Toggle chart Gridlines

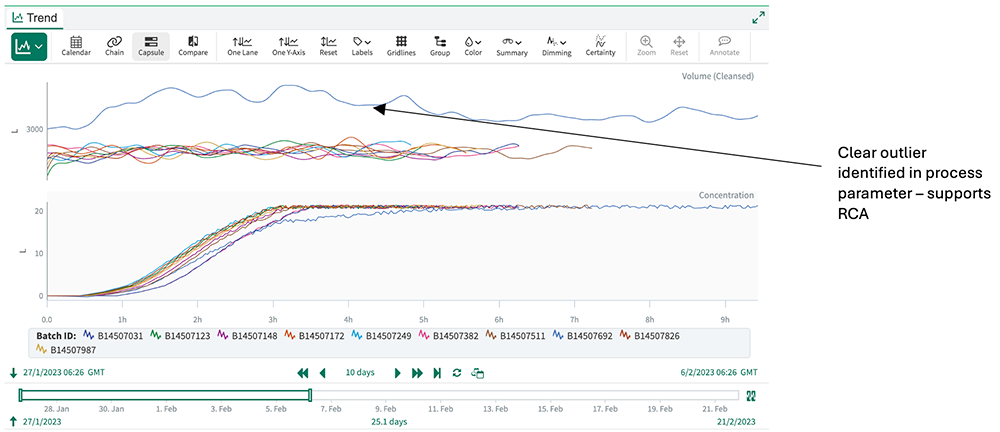tap(401, 47)
